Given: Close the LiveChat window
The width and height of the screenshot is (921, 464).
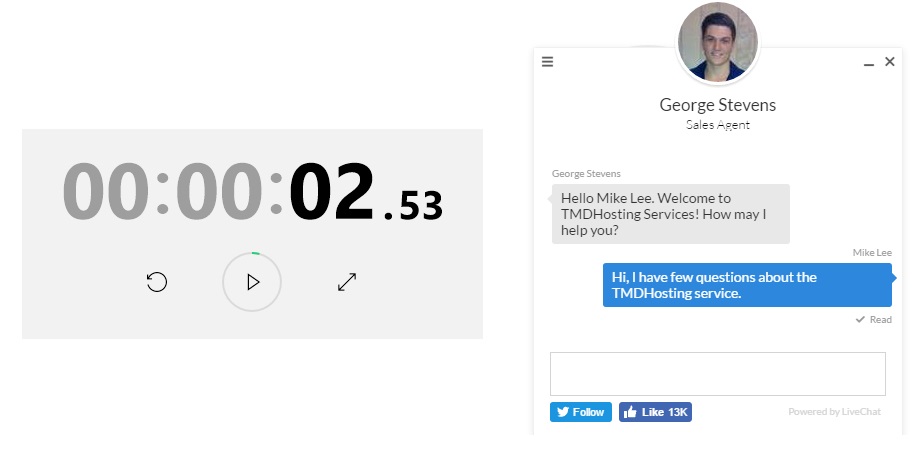Looking at the screenshot, I should [890, 61].
